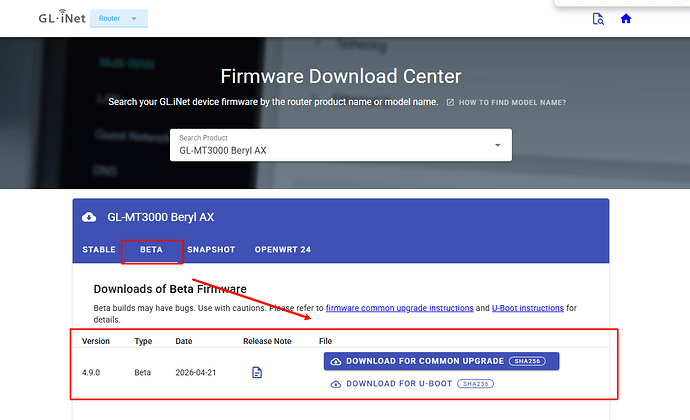Click the Firmware Download Center title

341,76
